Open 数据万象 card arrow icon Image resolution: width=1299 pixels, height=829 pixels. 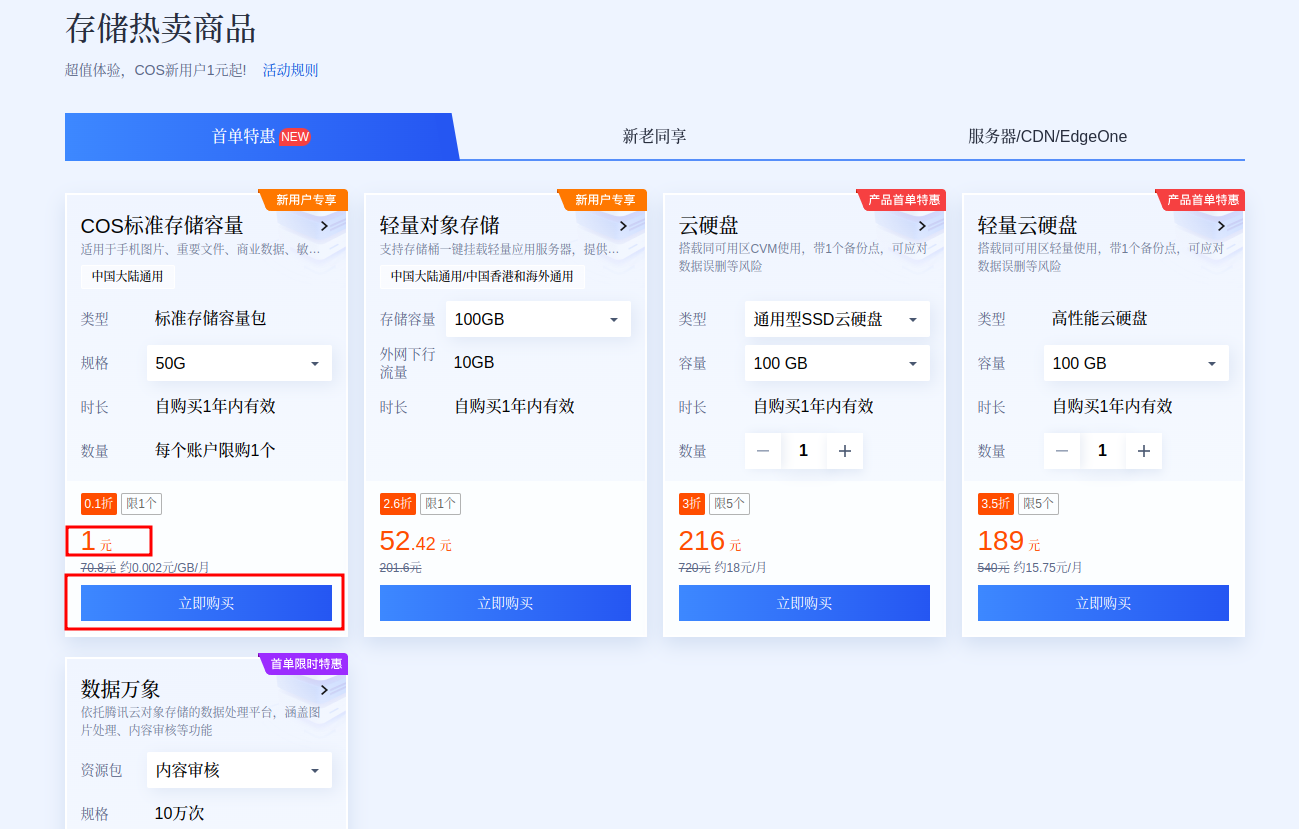pyautogui.click(x=324, y=690)
